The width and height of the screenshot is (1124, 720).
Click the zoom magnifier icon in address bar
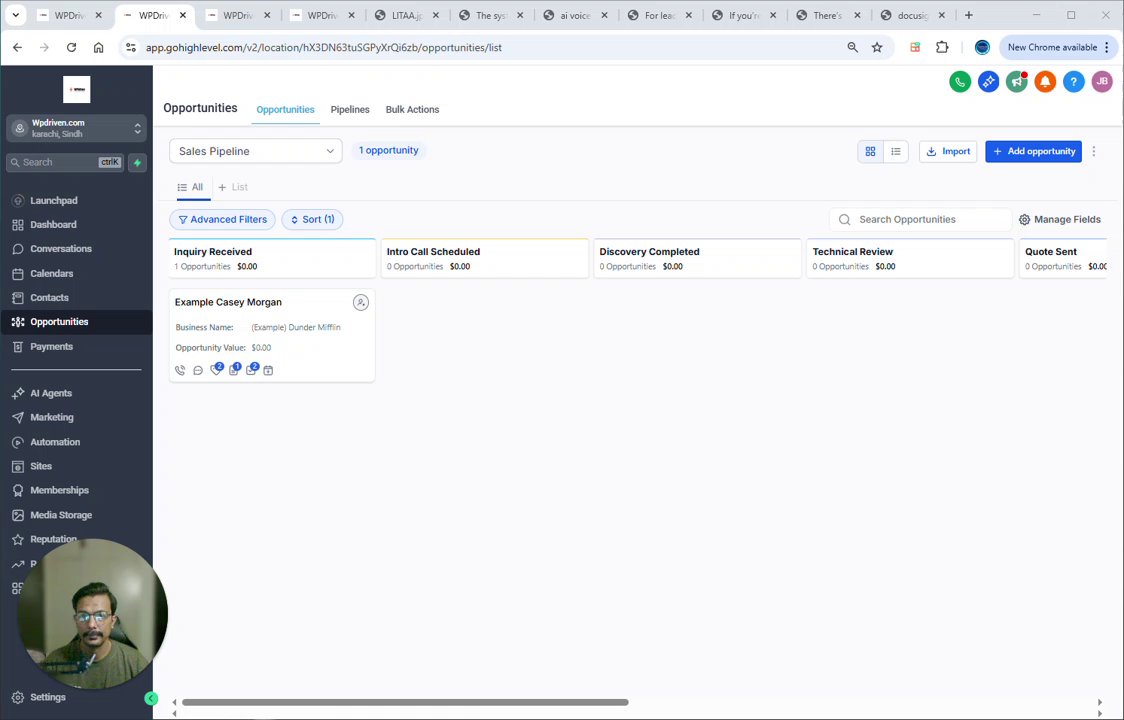(x=852, y=47)
